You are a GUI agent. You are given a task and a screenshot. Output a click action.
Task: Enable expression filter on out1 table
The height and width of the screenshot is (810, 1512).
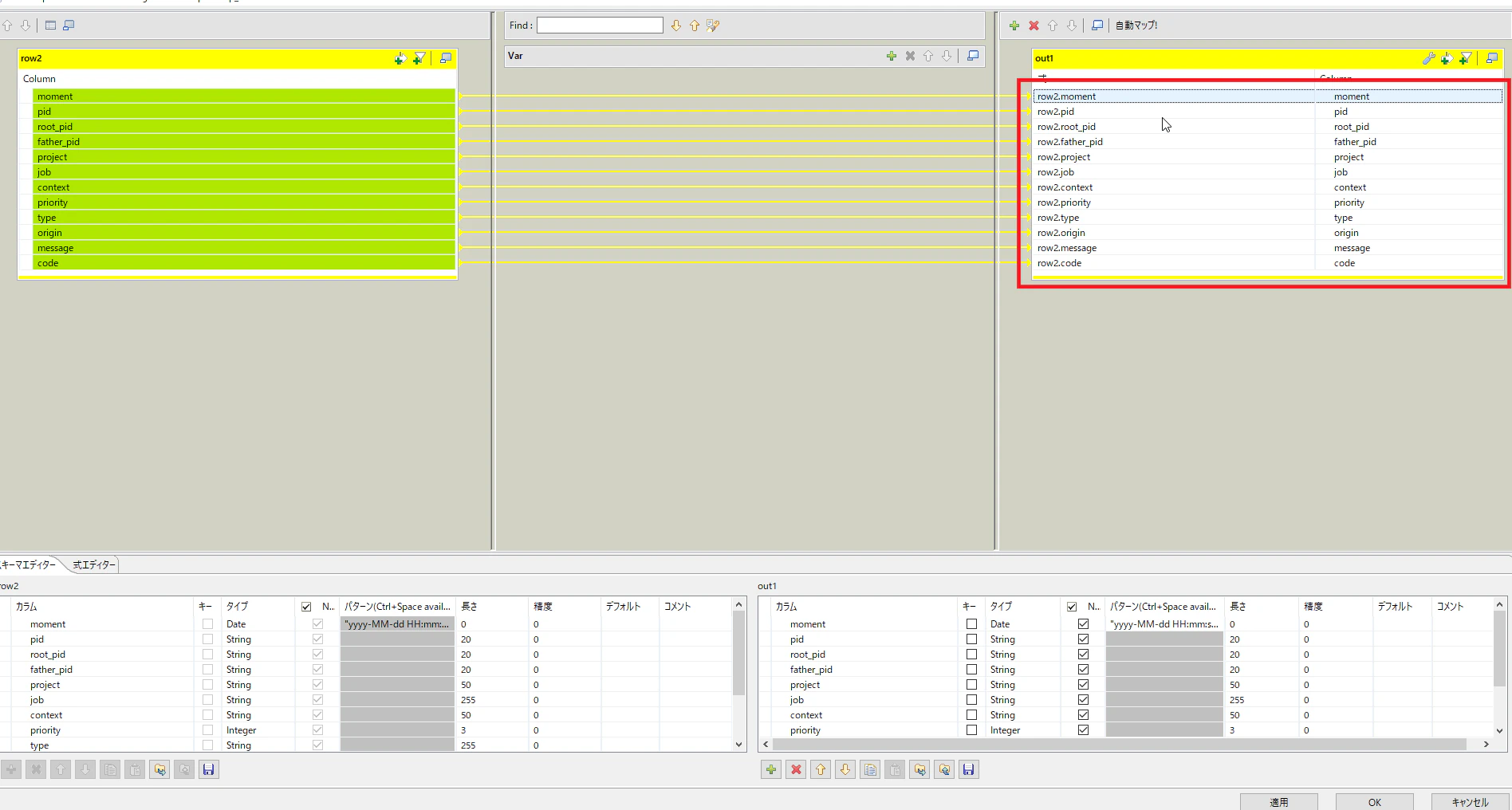click(1465, 58)
